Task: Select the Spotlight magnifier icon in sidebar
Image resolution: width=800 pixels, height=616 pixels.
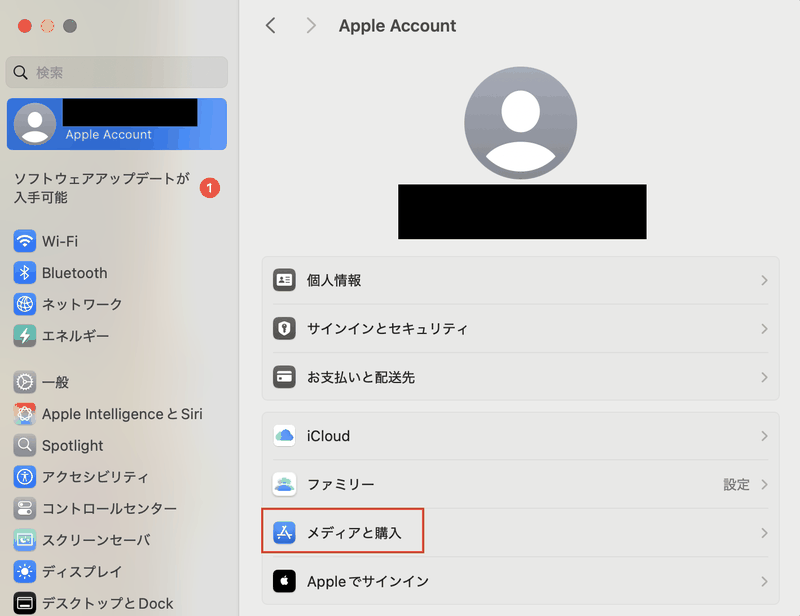Action: point(24,445)
